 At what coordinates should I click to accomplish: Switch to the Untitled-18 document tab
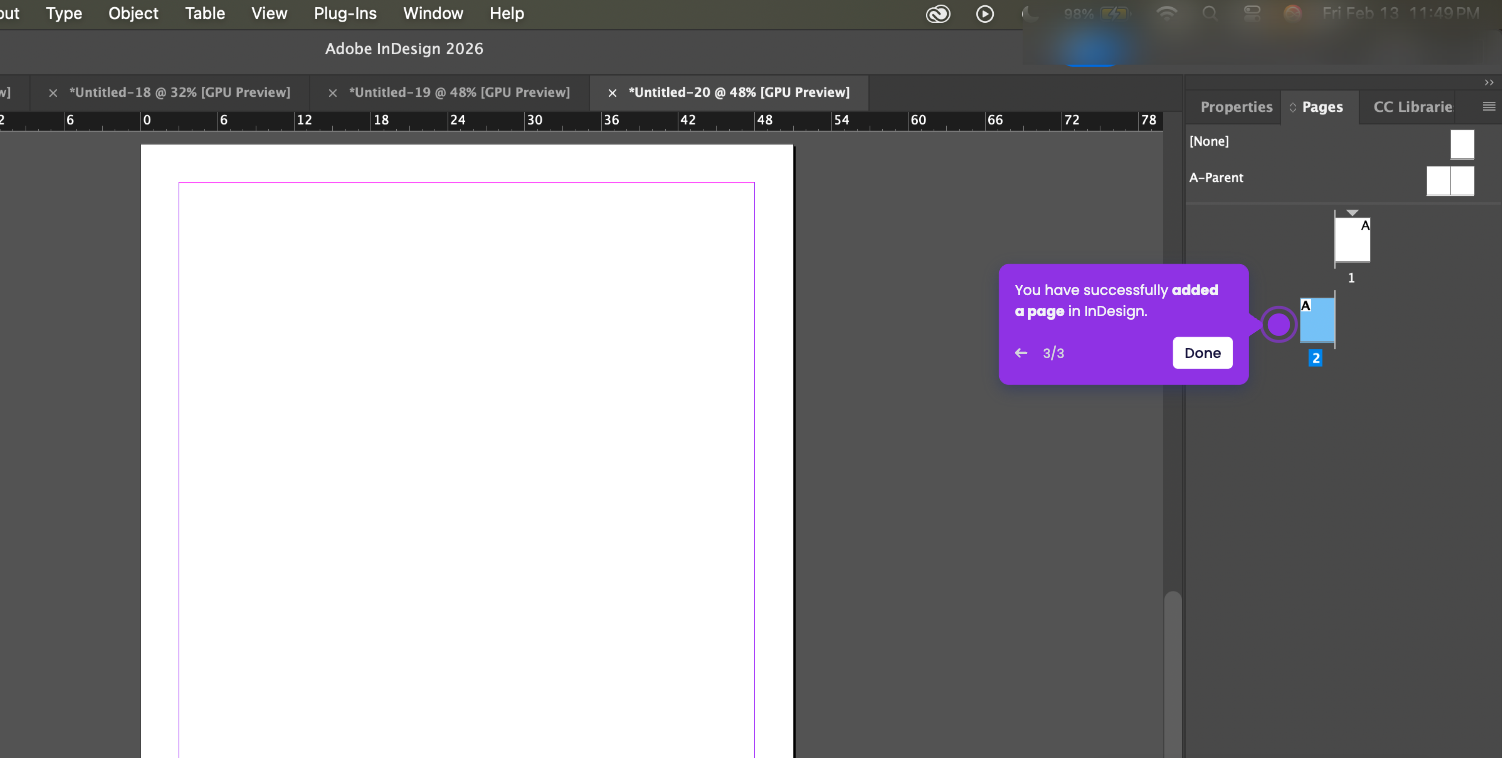tap(180, 92)
